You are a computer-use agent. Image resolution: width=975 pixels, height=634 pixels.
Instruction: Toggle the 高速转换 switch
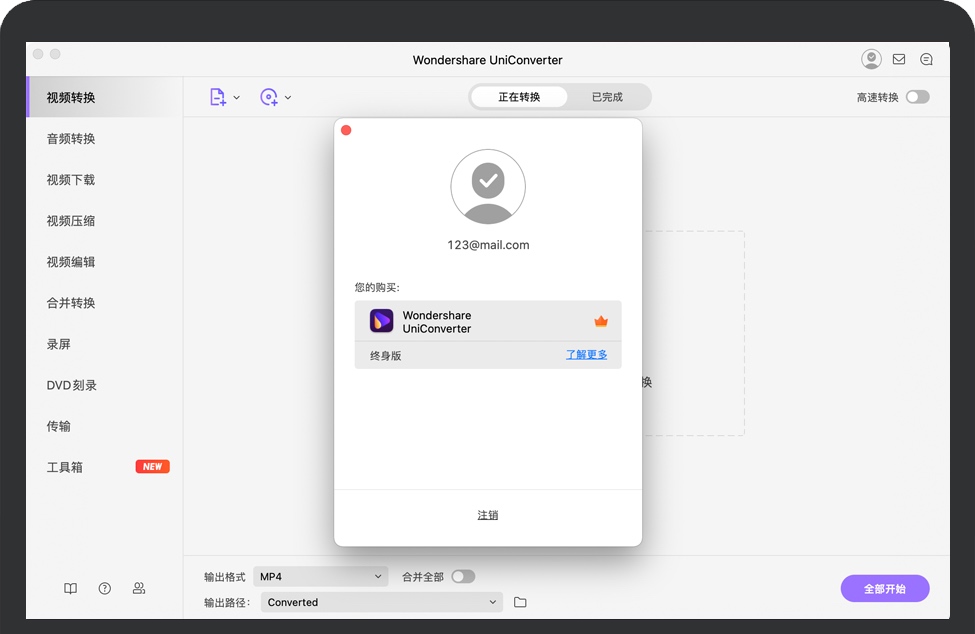[917, 97]
